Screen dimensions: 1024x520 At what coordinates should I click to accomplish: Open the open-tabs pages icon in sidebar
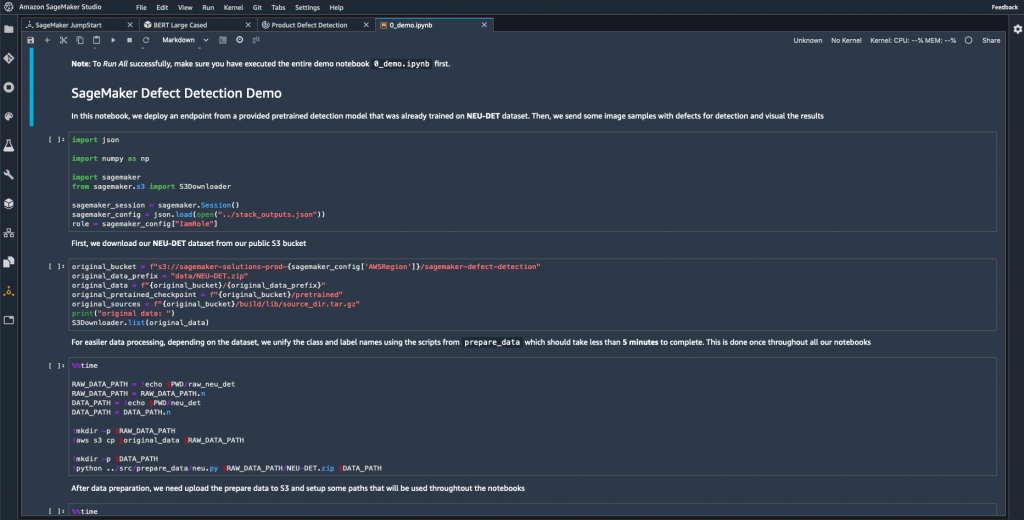8,262
